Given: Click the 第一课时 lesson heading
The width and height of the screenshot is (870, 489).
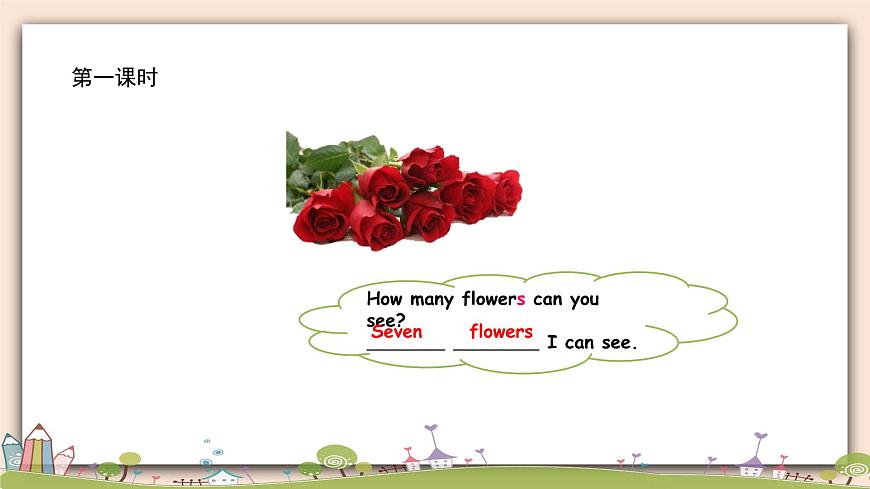Looking at the screenshot, I should [115, 77].
